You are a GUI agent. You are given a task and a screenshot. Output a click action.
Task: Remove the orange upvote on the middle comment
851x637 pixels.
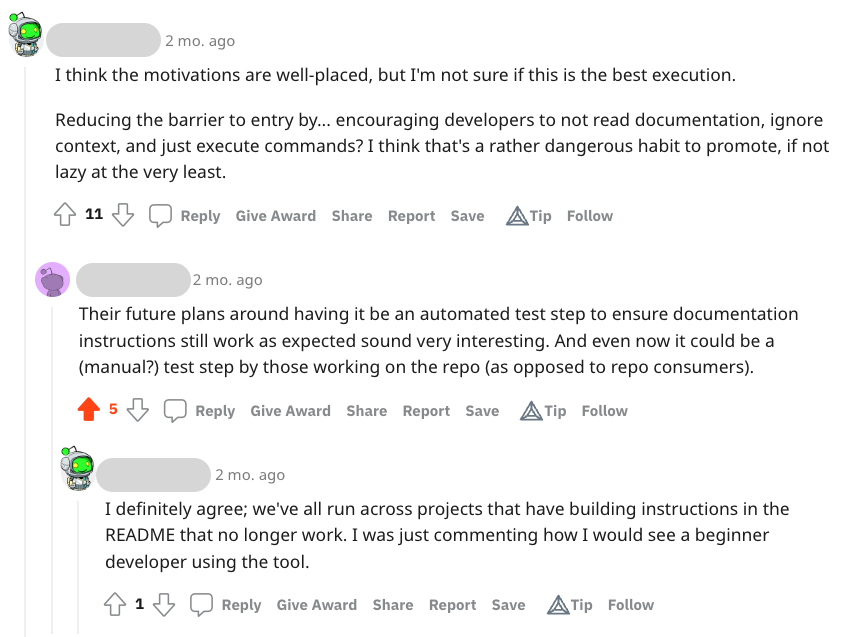click(x=89, y=410)
